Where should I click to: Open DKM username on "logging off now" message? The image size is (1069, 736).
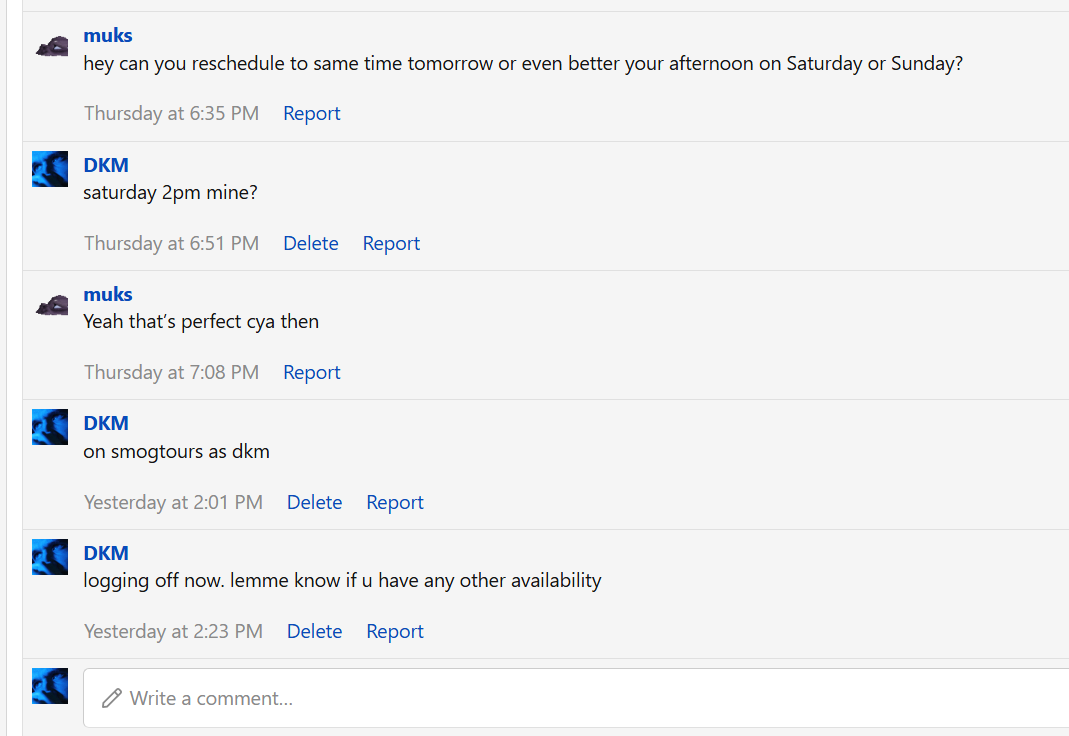click(x=106, y=553)
